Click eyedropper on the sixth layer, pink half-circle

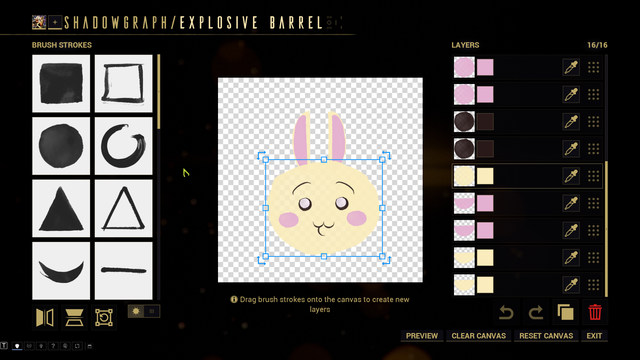click(571, 203)
